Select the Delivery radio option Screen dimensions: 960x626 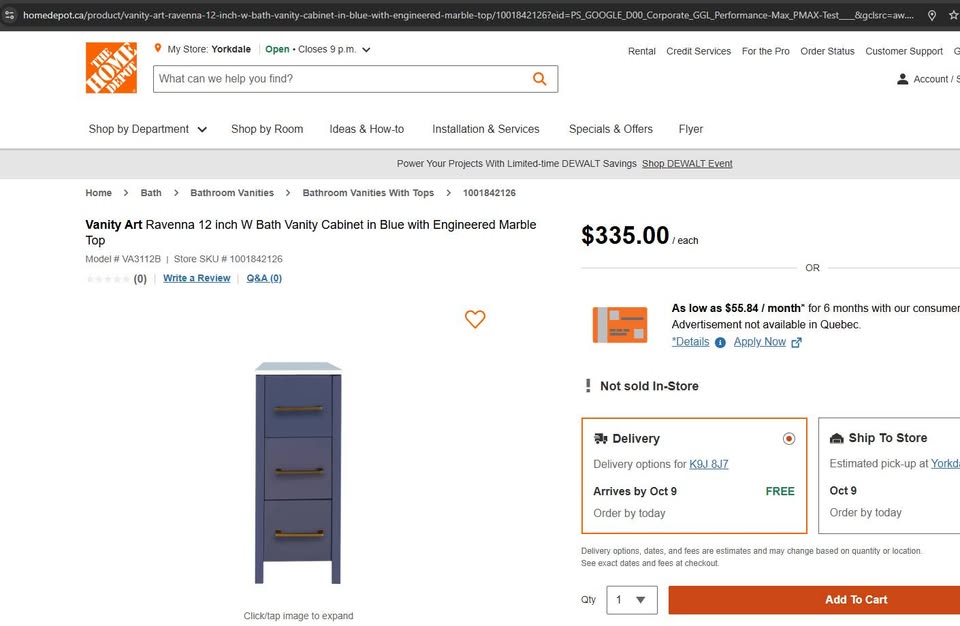tap(789, 438)
